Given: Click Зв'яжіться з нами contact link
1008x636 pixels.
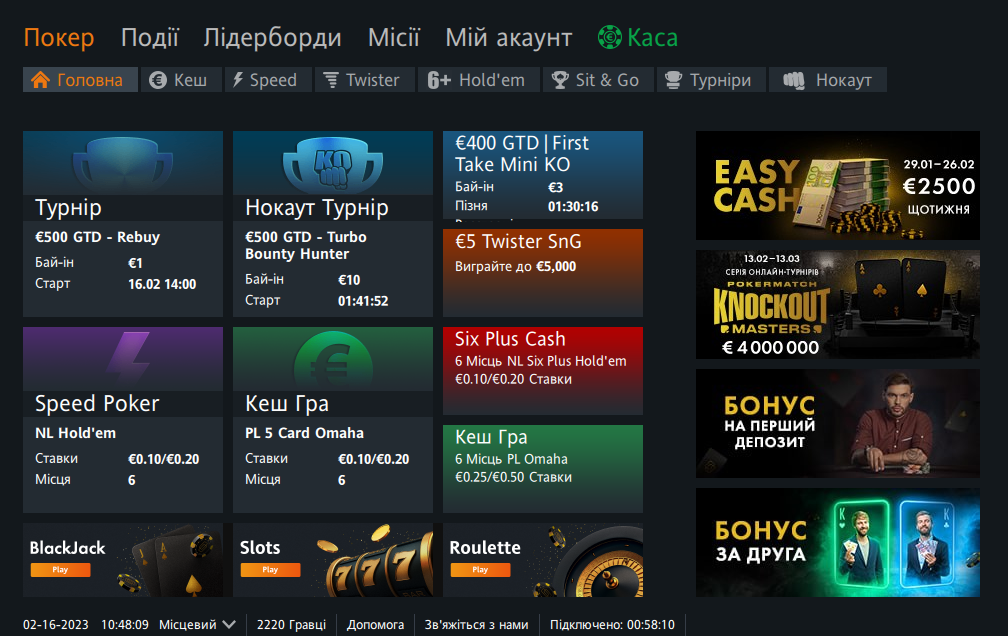Looking at the screenshot, I should click(x=476, y=625).
